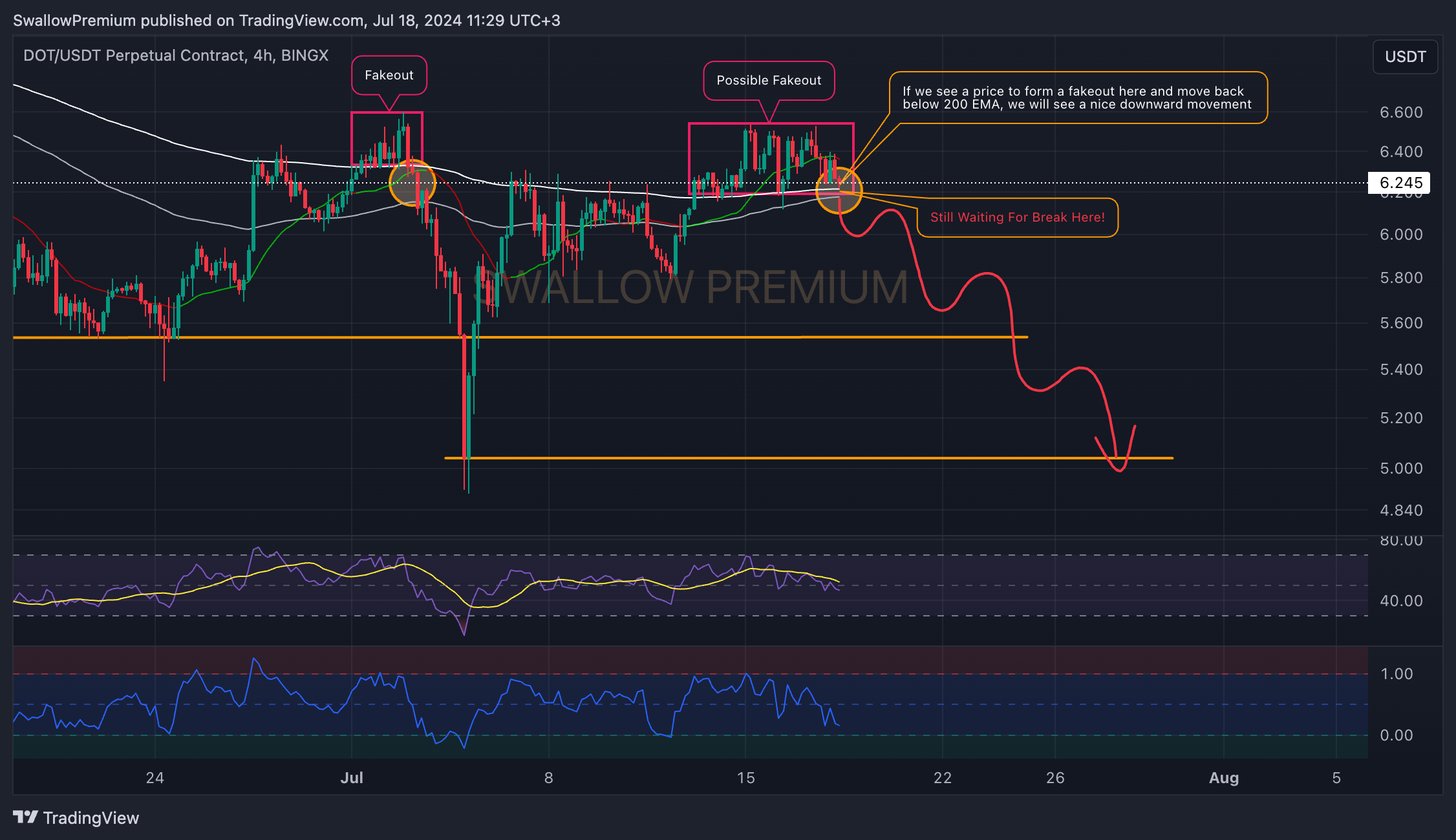Click the 5.200 price axis label

click(1401, 418)
